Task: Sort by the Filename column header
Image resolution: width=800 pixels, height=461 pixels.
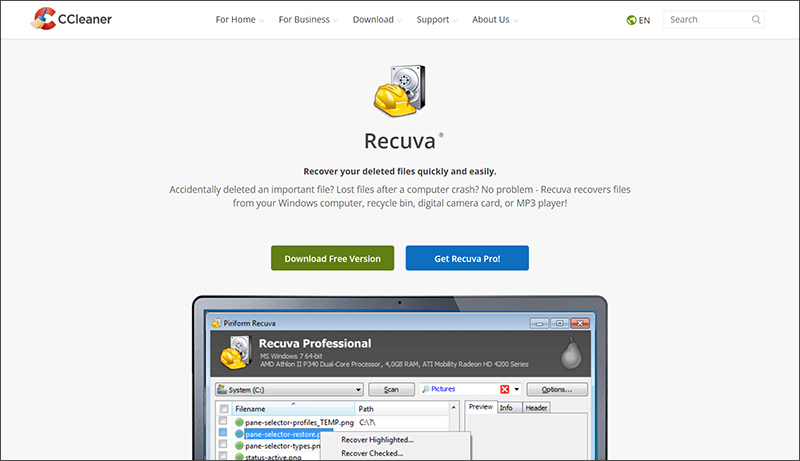Action: pyautogui.click(x=293, y=408)
